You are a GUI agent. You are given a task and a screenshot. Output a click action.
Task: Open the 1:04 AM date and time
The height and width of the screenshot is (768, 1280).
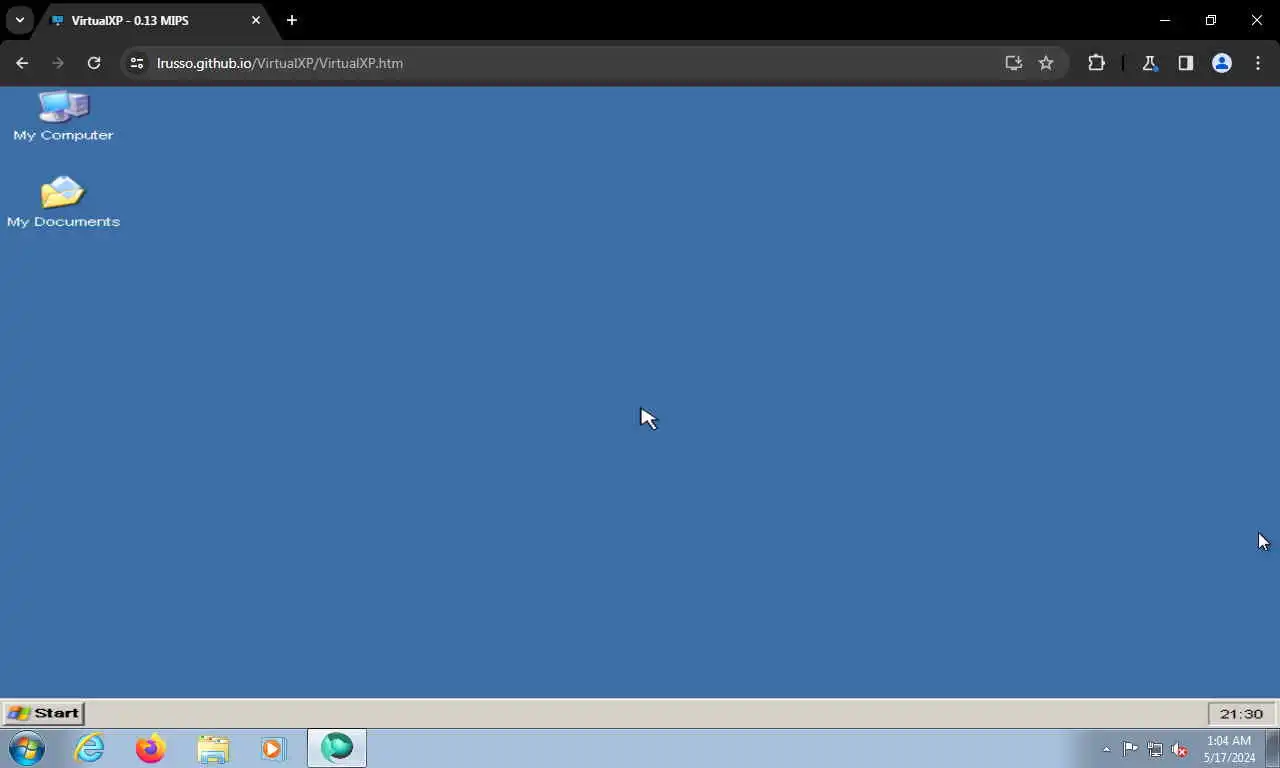pyautogui.click(x=1229, y=749)
